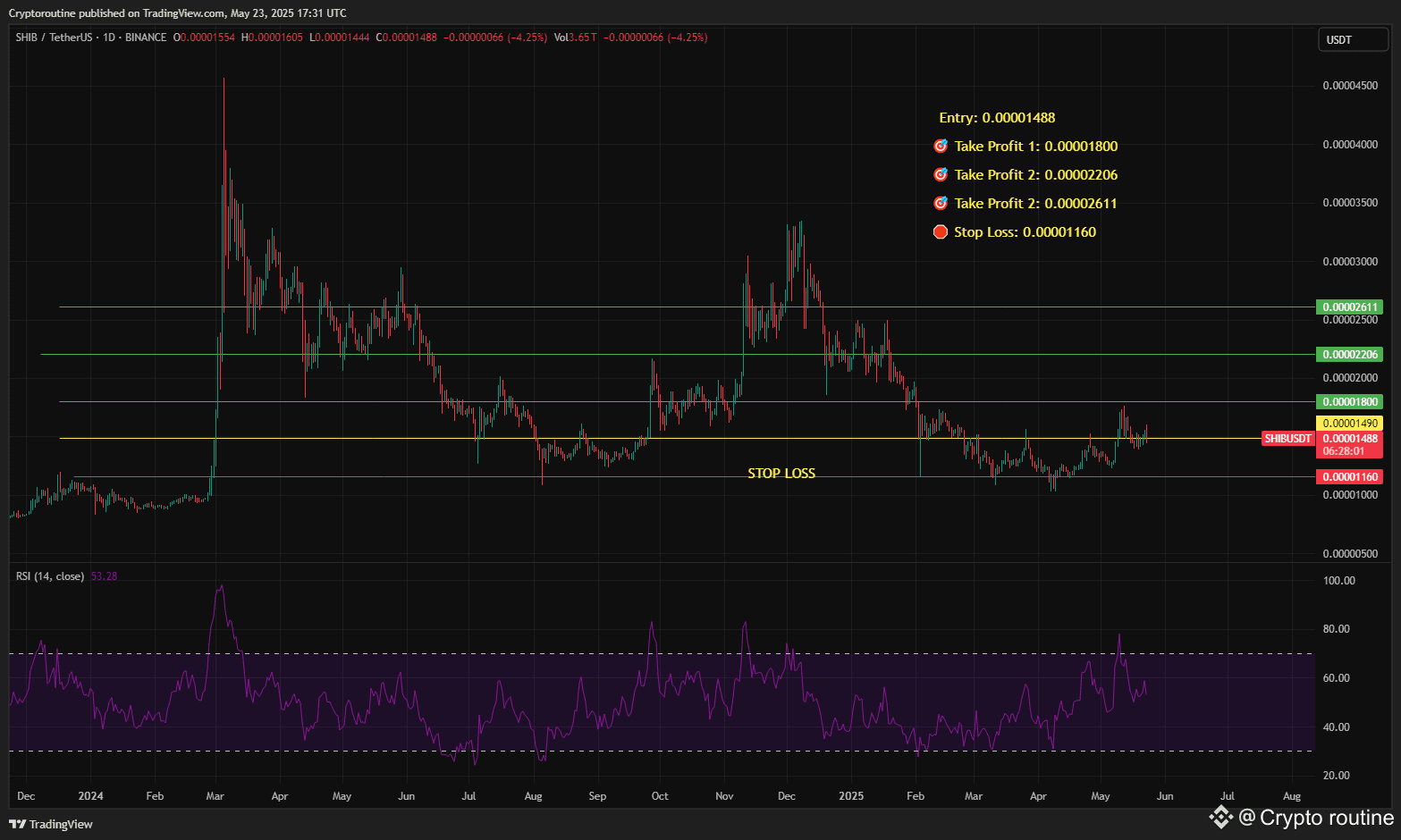Click target icon beside Take Profit 0.00002611
The width and height of the screenshot is (1401, 840).
[940, 204]
